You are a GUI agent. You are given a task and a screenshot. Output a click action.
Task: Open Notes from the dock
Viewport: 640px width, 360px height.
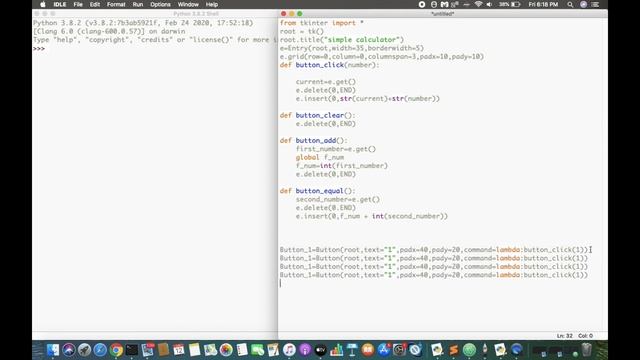click(x=195, y=350)
